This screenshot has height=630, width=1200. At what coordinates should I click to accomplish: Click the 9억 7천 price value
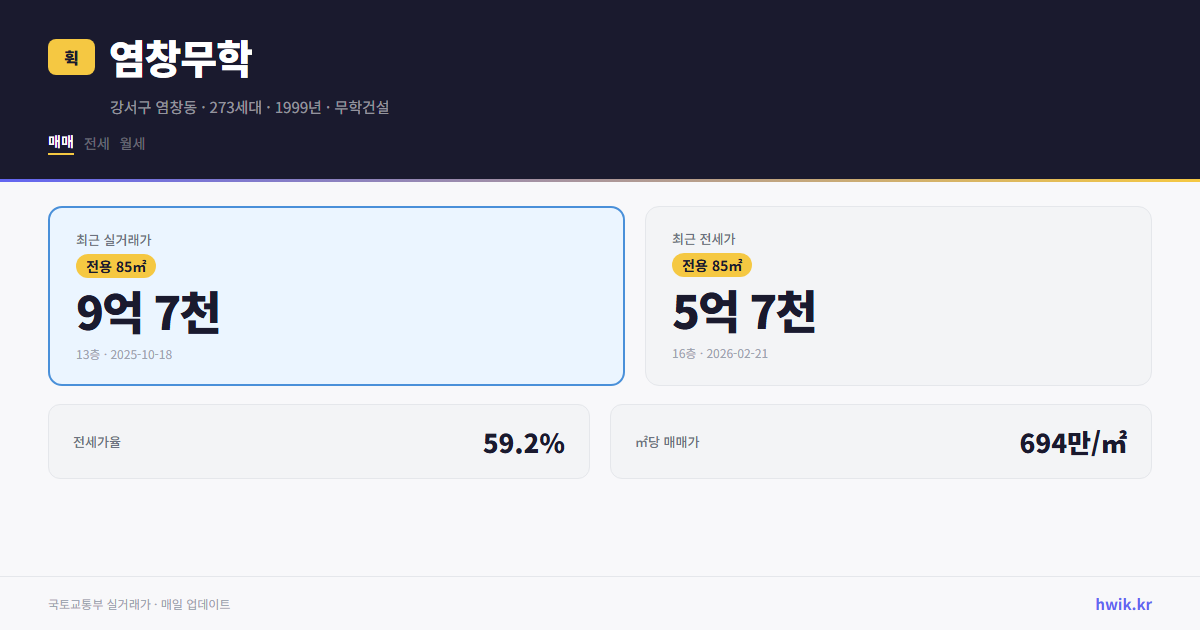(x=150, y=312)
